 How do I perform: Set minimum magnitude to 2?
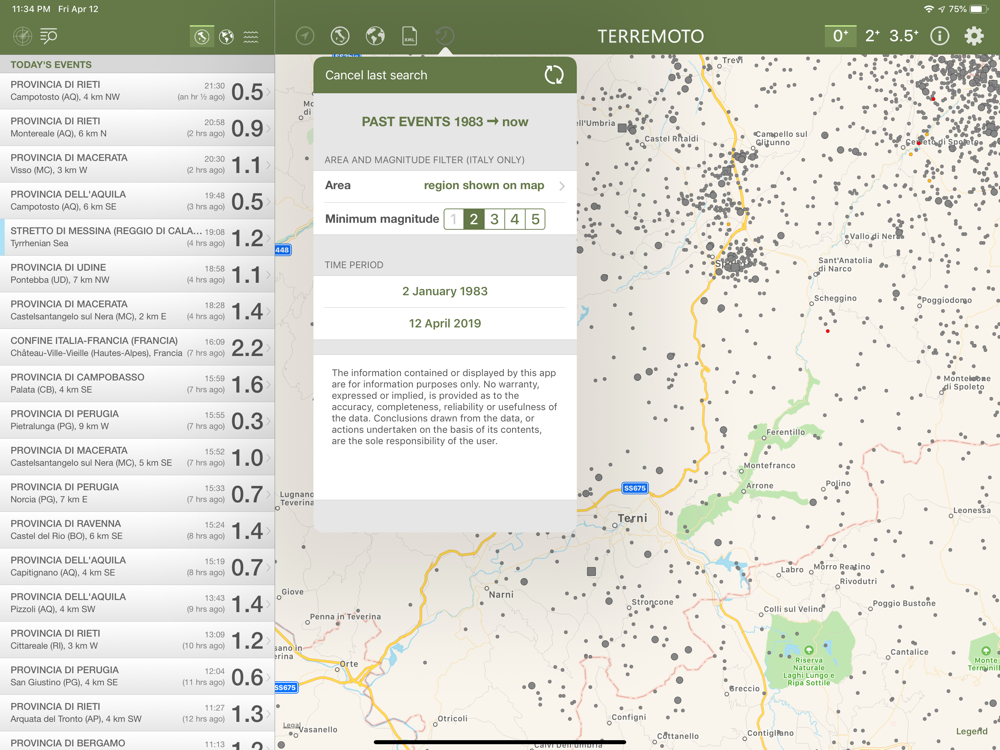[474, 219]
